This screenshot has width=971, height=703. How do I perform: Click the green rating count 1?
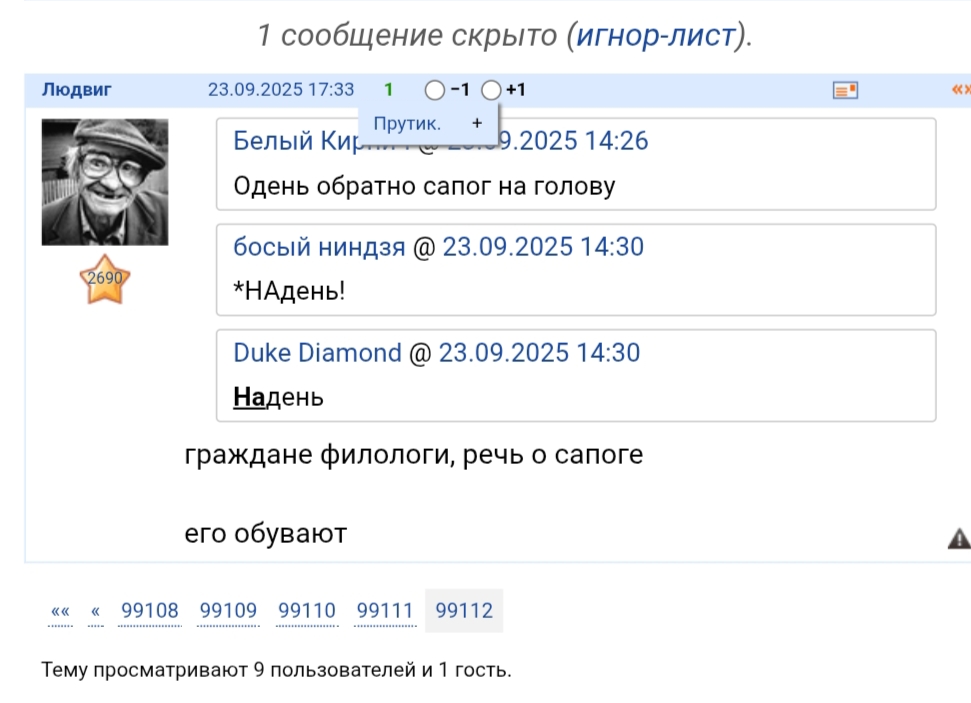click(x=389, y=90)
